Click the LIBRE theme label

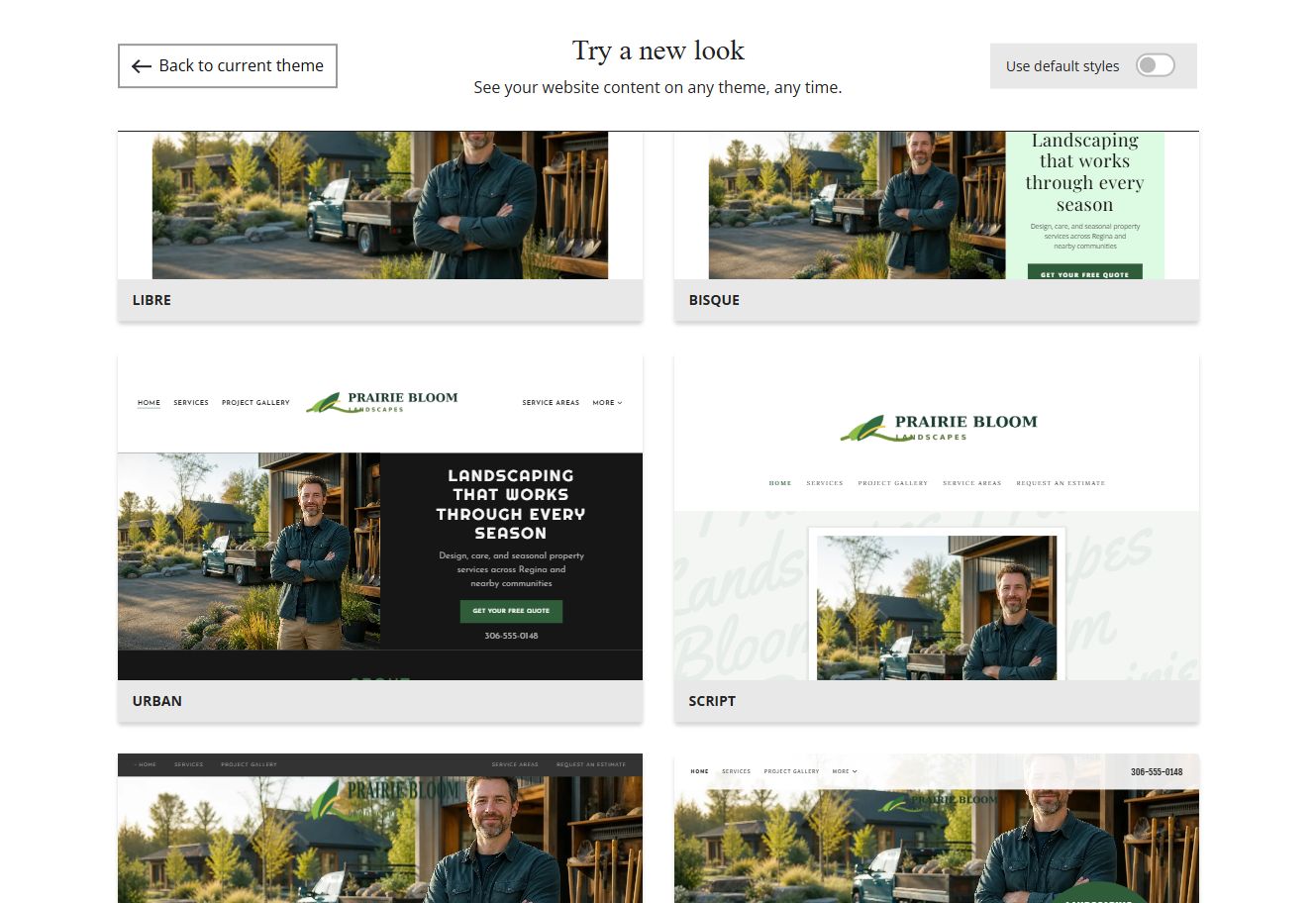(152, 300)
